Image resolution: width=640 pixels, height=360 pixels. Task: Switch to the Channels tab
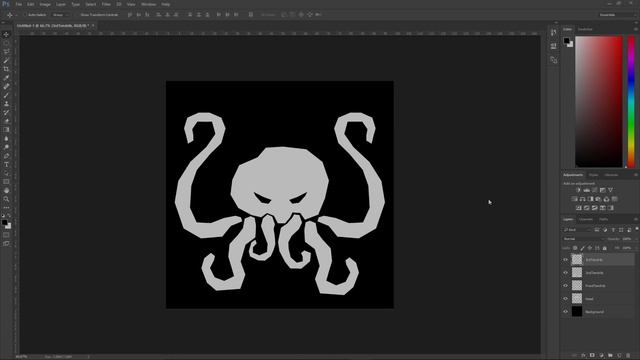[x=586, y=220]
